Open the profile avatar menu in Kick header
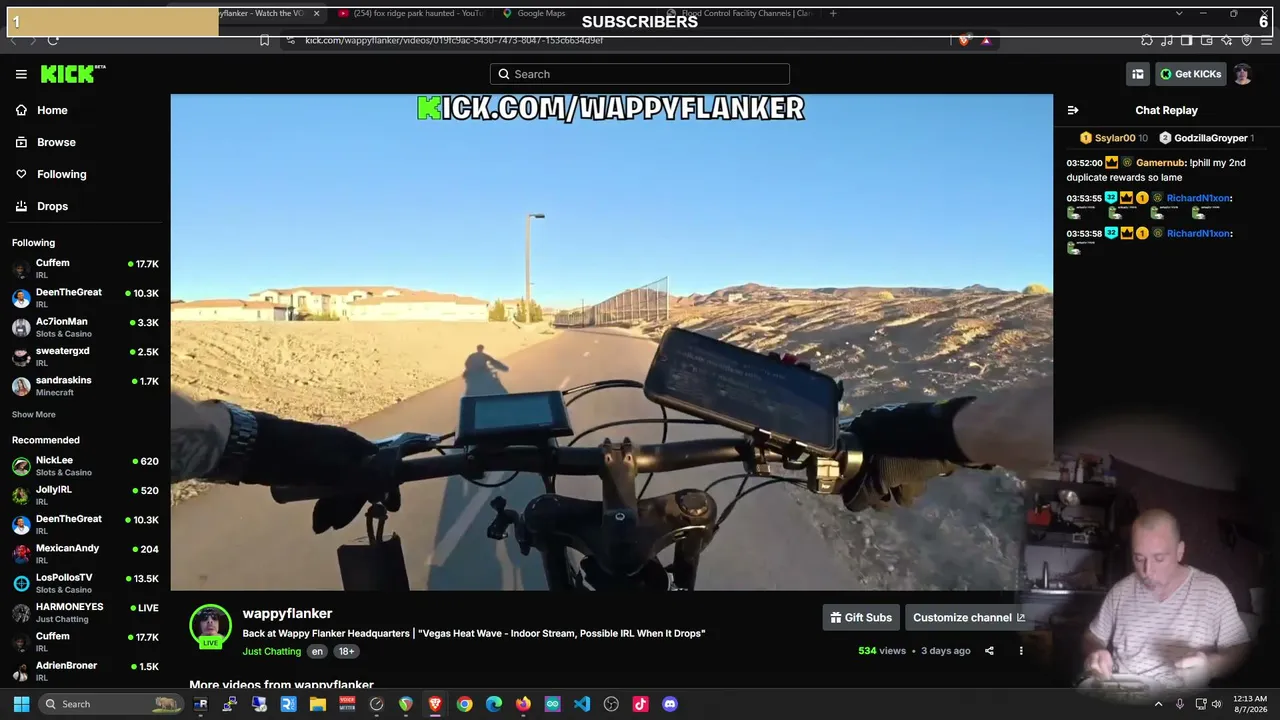This screenshot has height=720, width=1280. [x=1243, y=74]
